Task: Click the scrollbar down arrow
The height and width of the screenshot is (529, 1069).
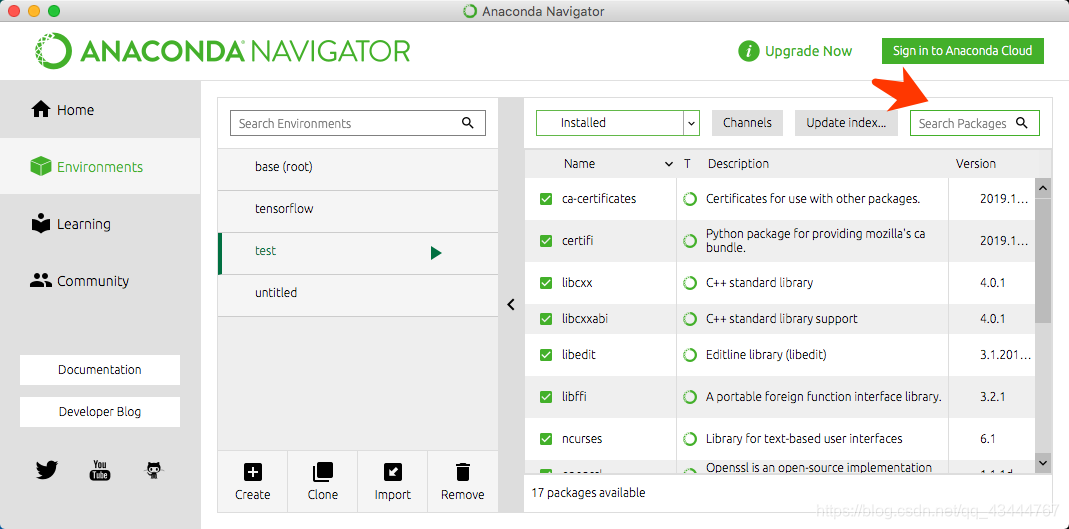Action: click(1043, 463)
